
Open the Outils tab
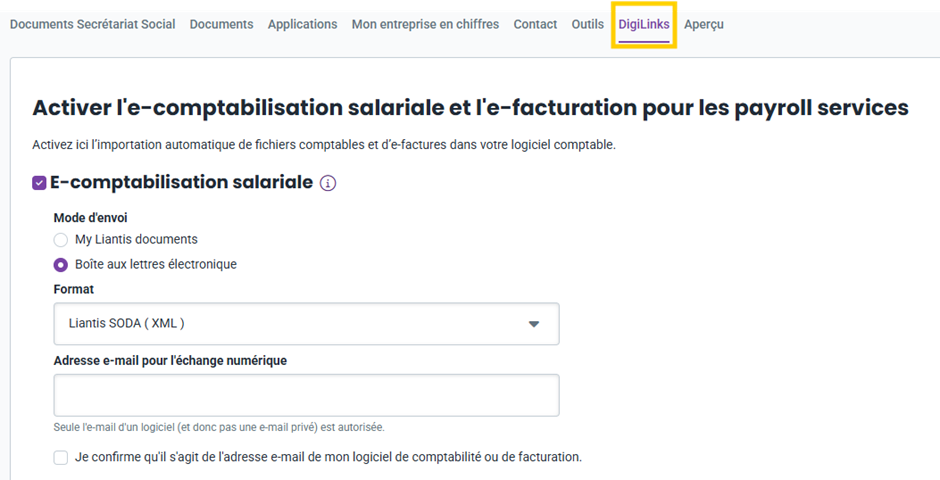588,25
